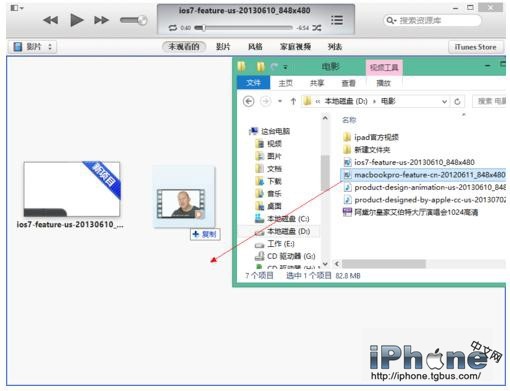Select 阿黛尔皇家艾伯特大厅演唱会 video file

[x=410, y=212]
